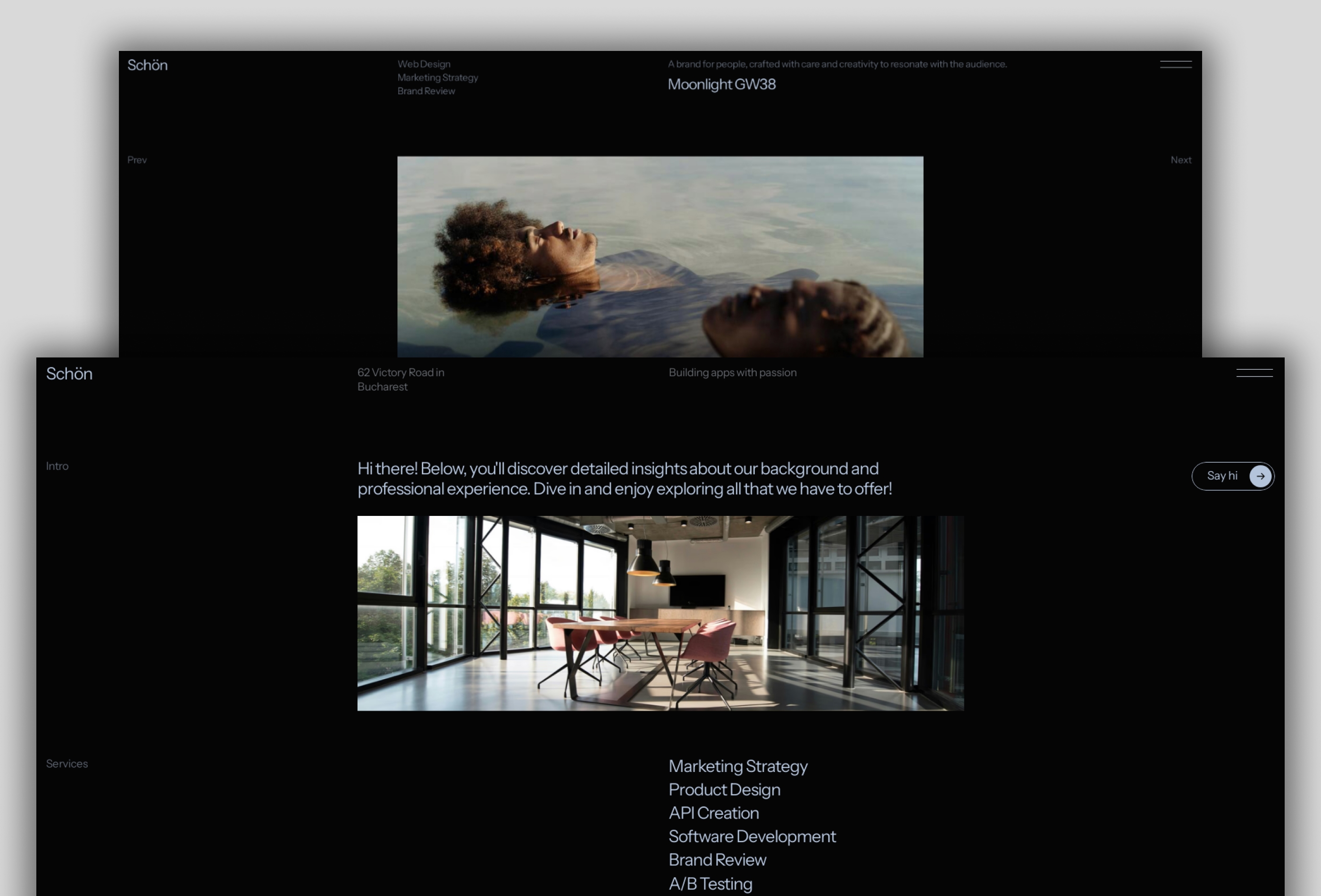Image resolution: width=1321 pixels, height=896 pixels.
Task: Scroll the office interior image panel
Action: click(x=661, y=613)
